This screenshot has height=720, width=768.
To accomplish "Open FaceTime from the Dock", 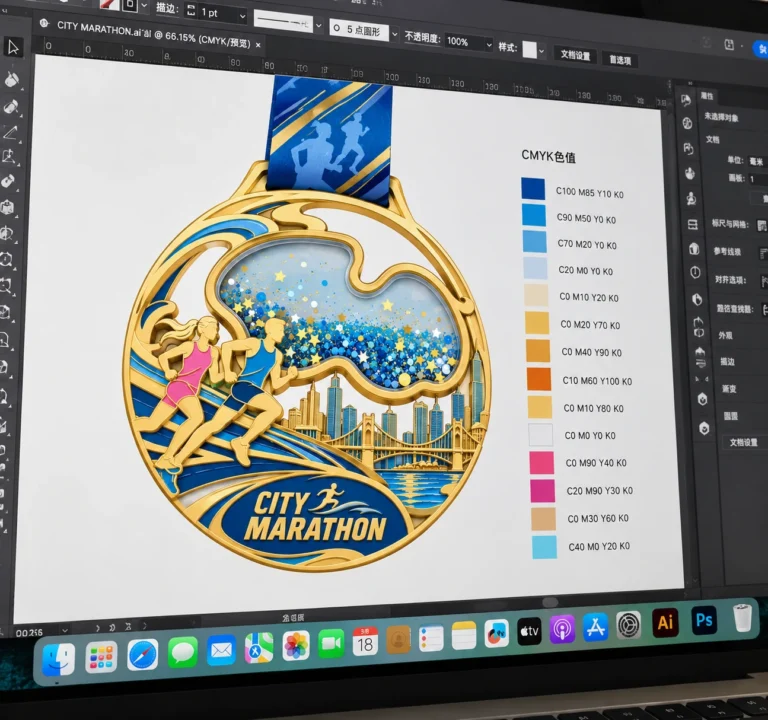I will [331, 644].
